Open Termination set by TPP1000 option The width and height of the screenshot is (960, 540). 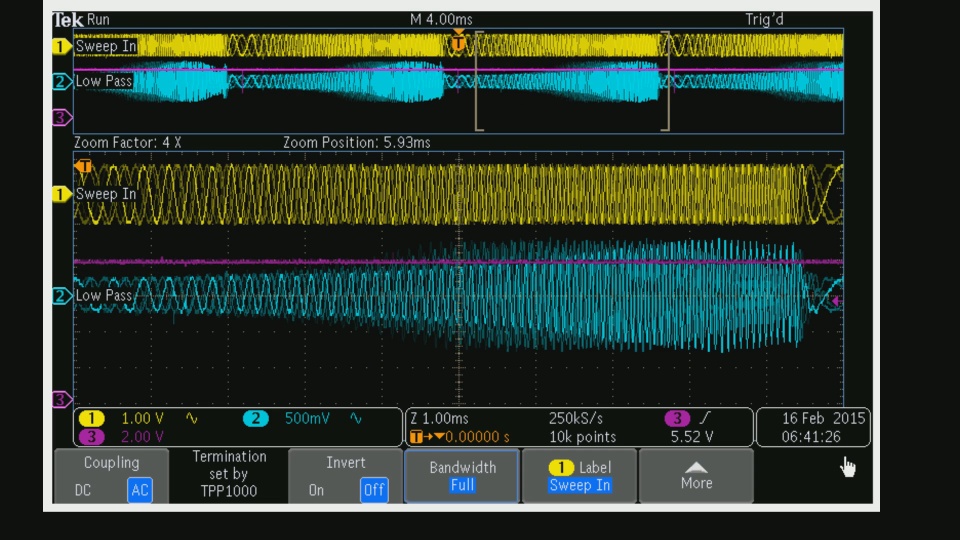(229, 474)
